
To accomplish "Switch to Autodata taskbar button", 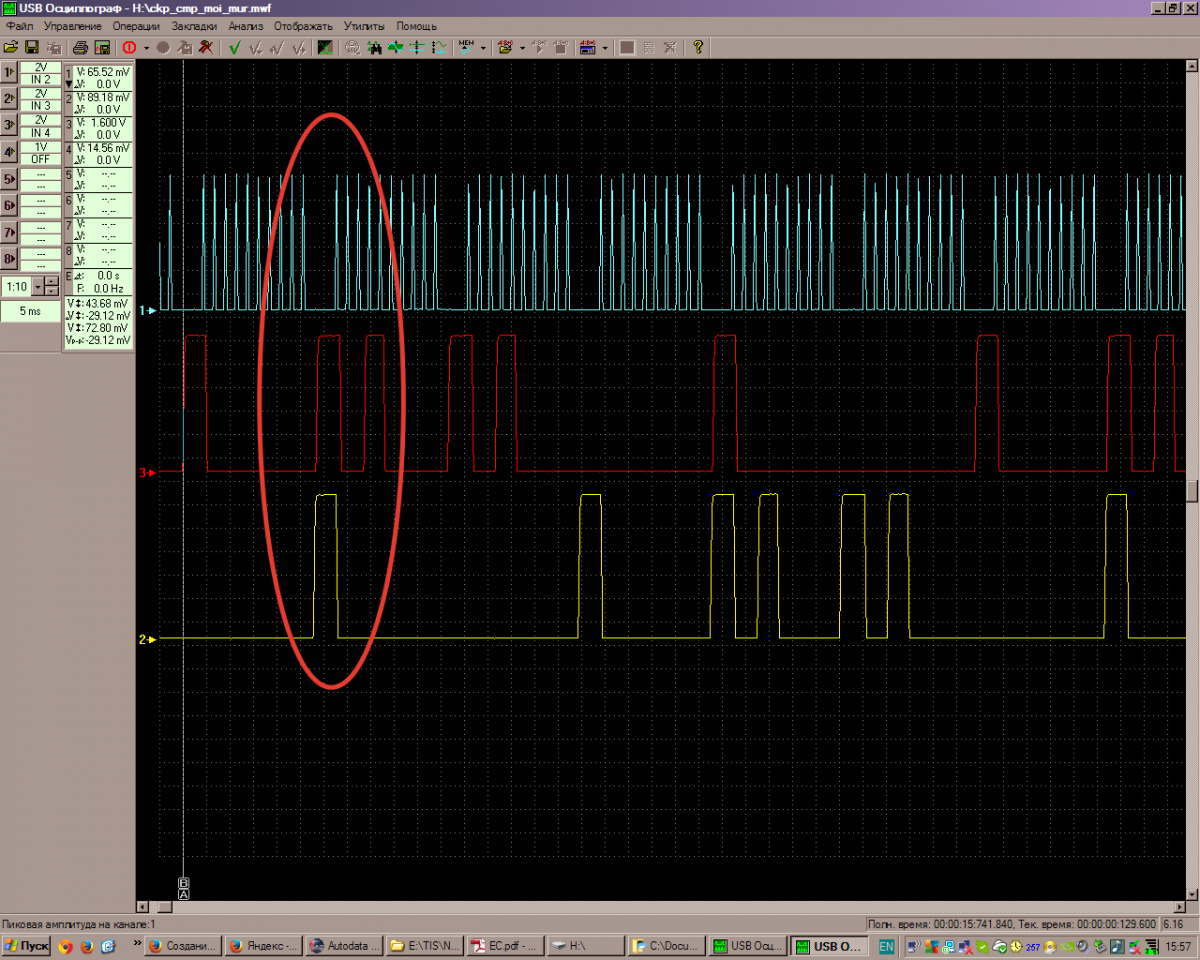I will (x=343, y=946).
